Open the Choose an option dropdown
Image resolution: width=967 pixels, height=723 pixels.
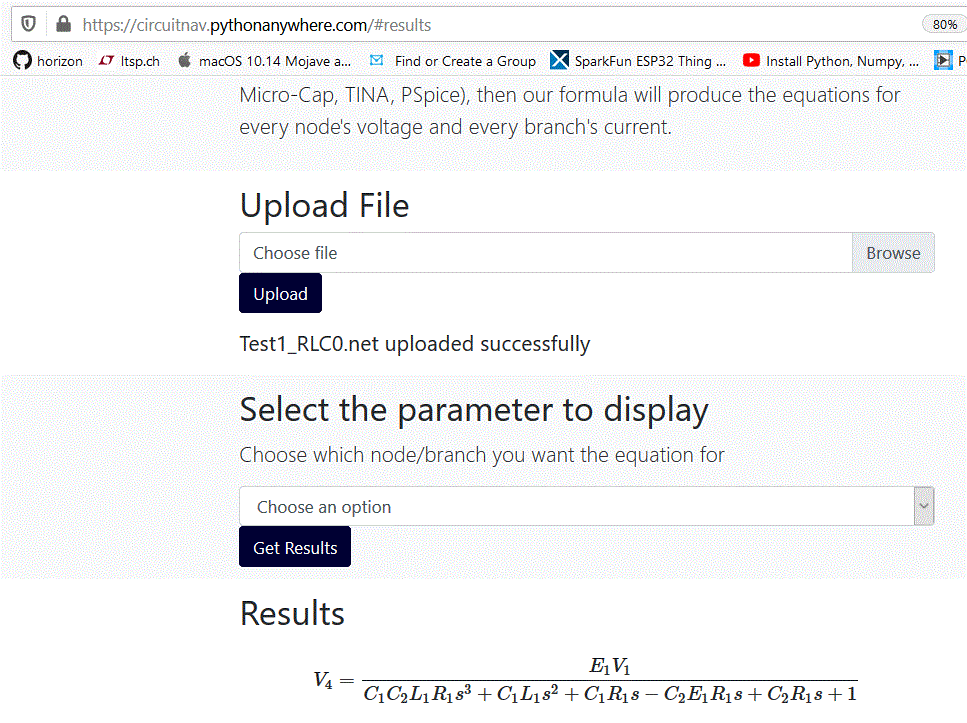click(586, 506)
